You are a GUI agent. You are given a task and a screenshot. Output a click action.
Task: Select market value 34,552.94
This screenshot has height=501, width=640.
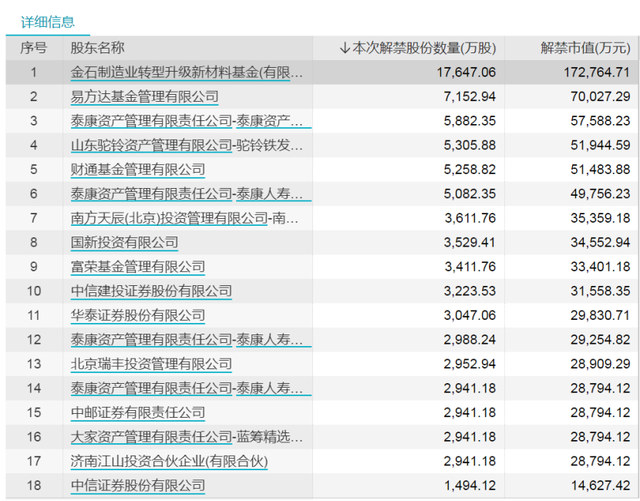click(x=600, y=243)
